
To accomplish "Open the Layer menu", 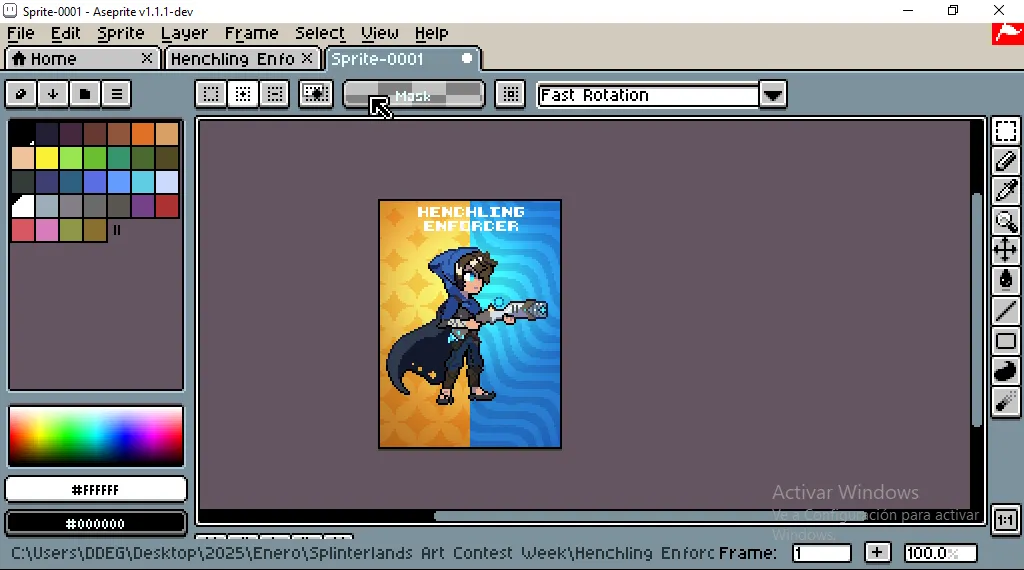I will pos(184,33).
